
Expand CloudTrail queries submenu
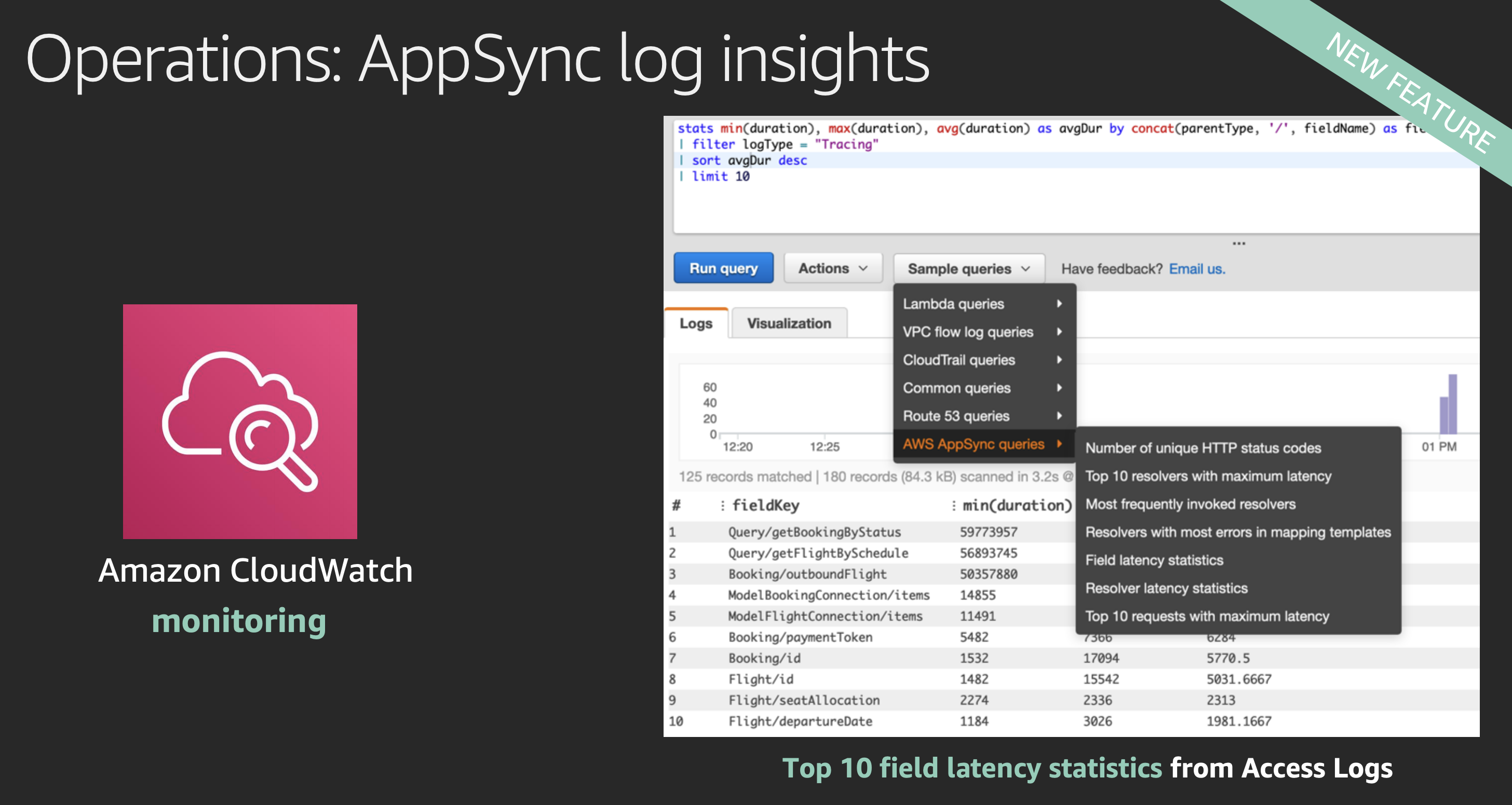984,360
